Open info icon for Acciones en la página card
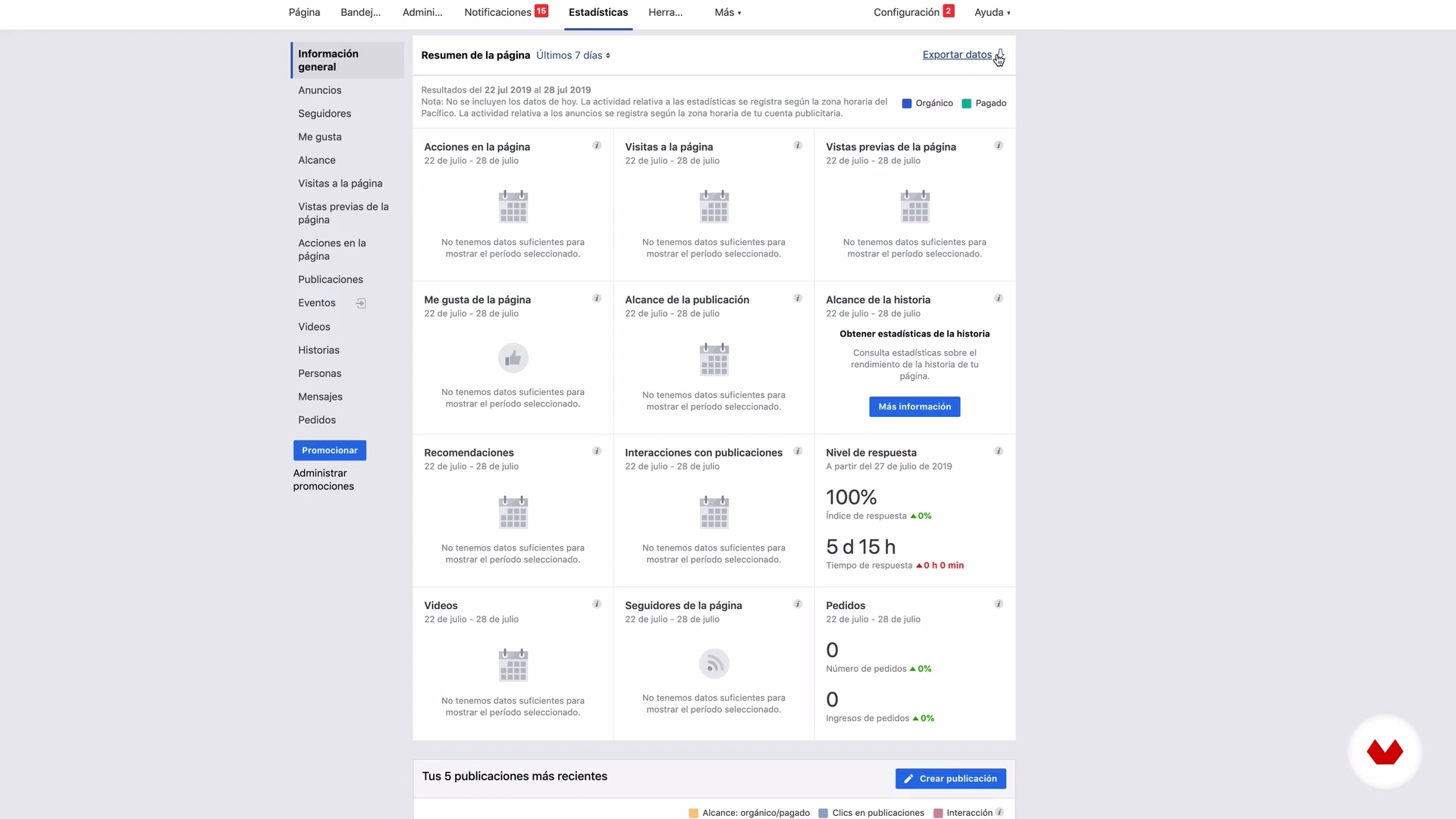 pos(597,146)
